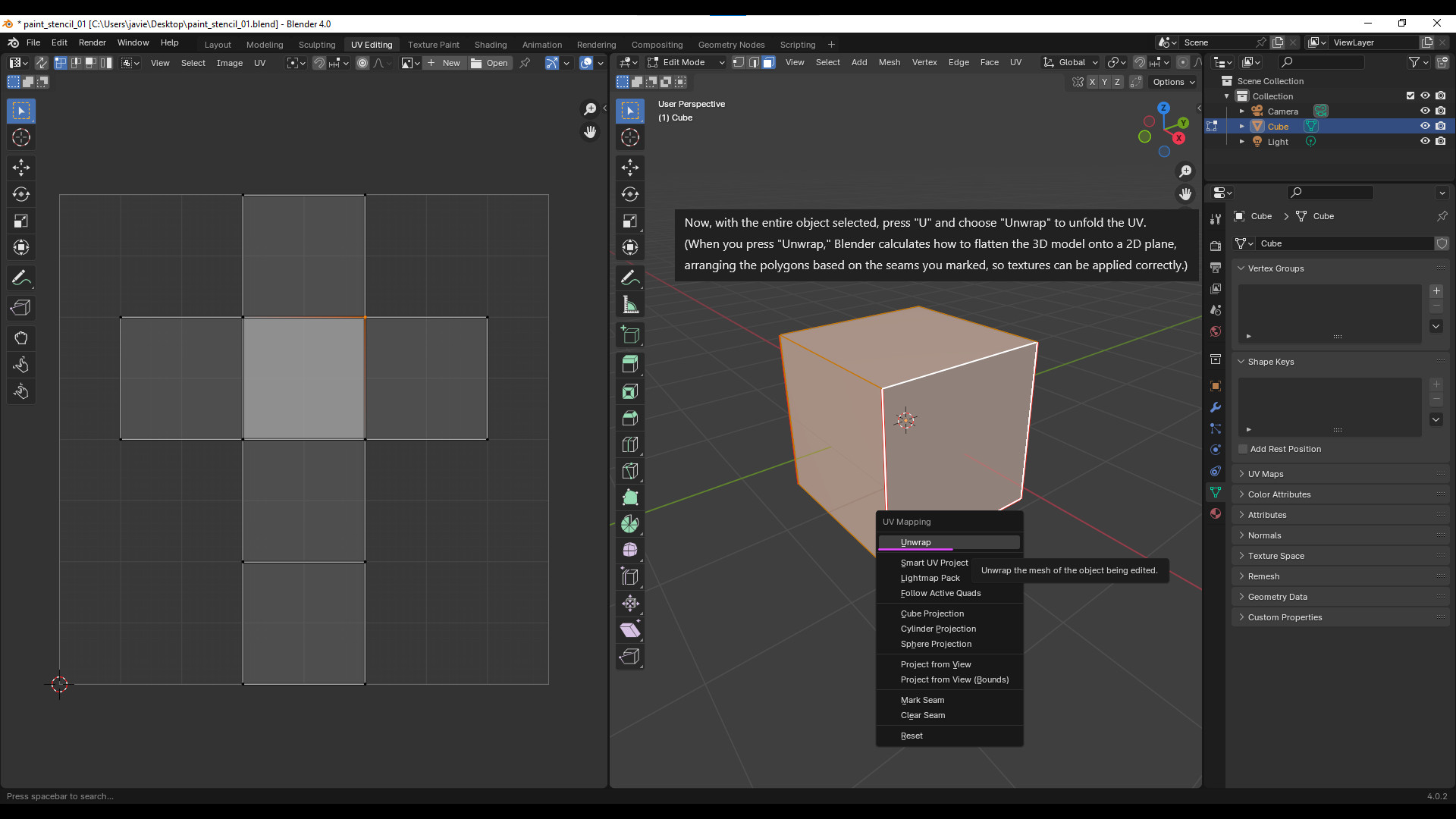Image resolution: width=1456 pixels, height=819 pixels.
Task: Click Open image button in UV editor
Action: tap(489, 63)
